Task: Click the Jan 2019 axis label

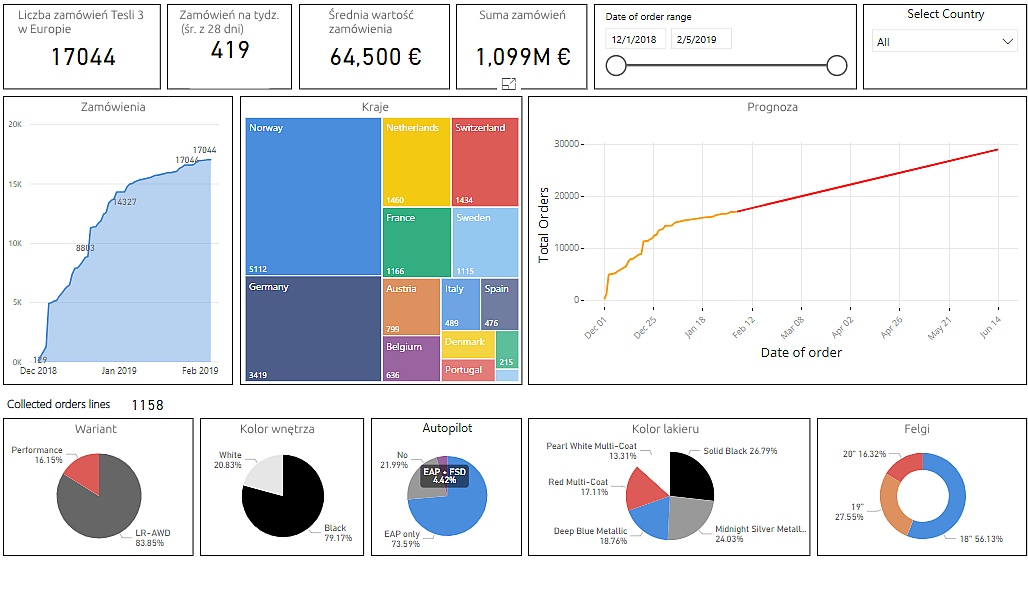Action: tap(119, 370)
